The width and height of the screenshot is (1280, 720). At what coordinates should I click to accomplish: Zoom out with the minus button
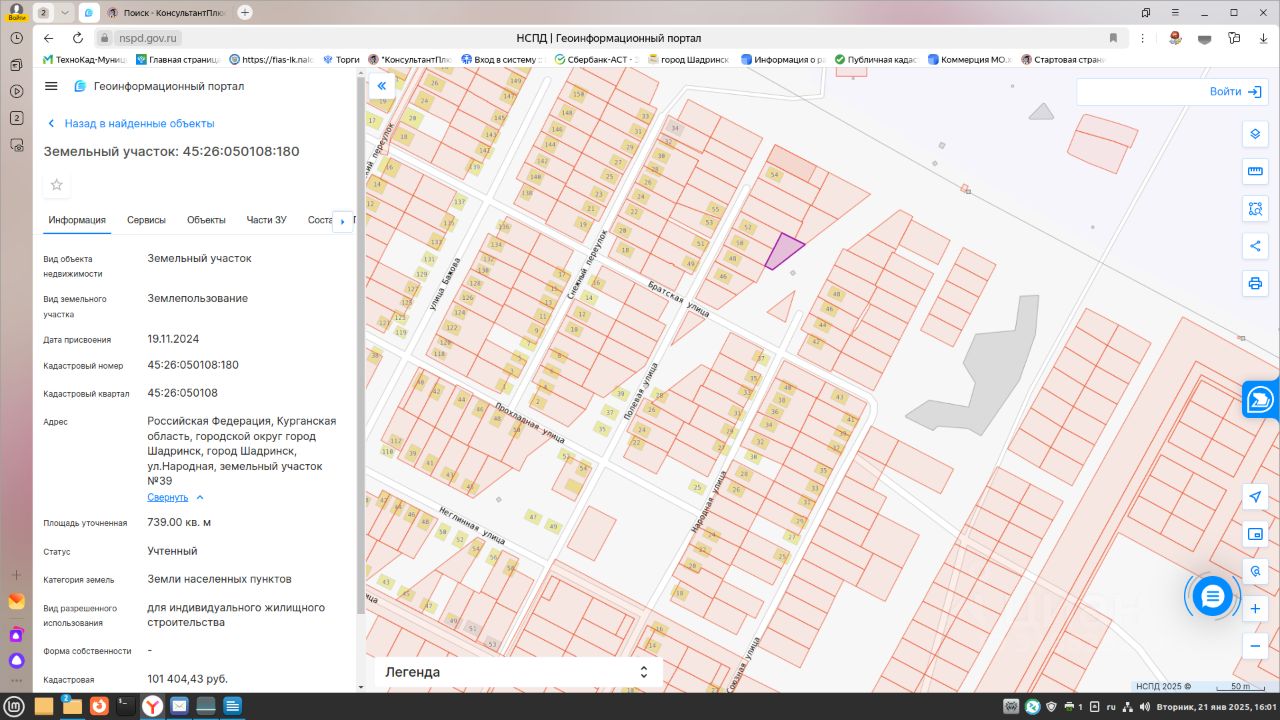coord(1255,646)
